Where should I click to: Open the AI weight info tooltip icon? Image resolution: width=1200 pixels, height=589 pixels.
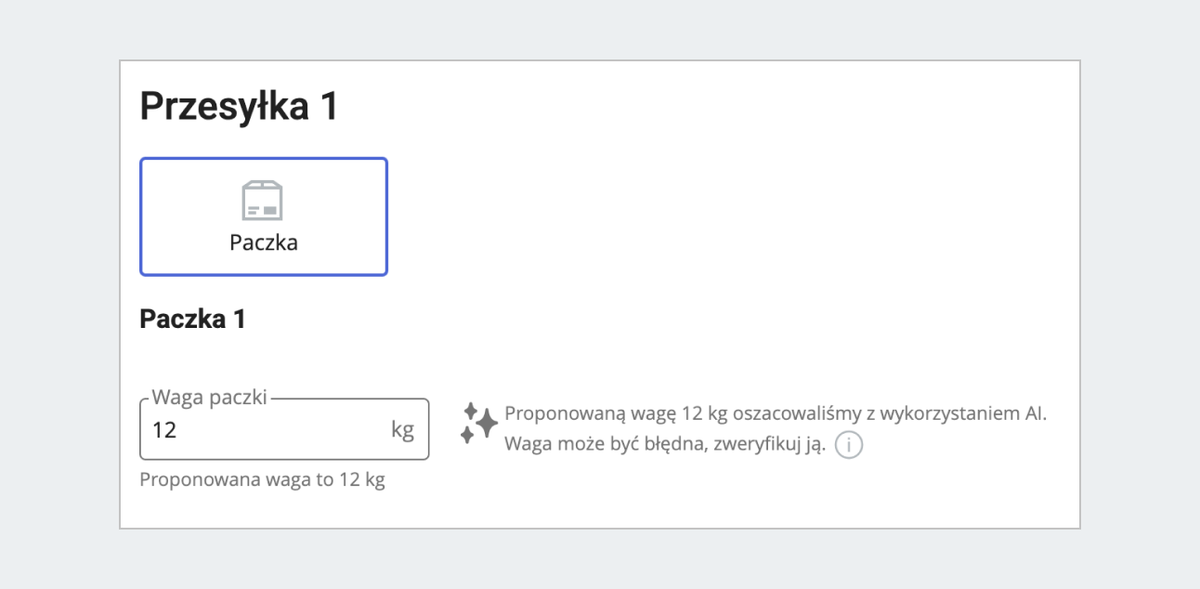point(848,445)
